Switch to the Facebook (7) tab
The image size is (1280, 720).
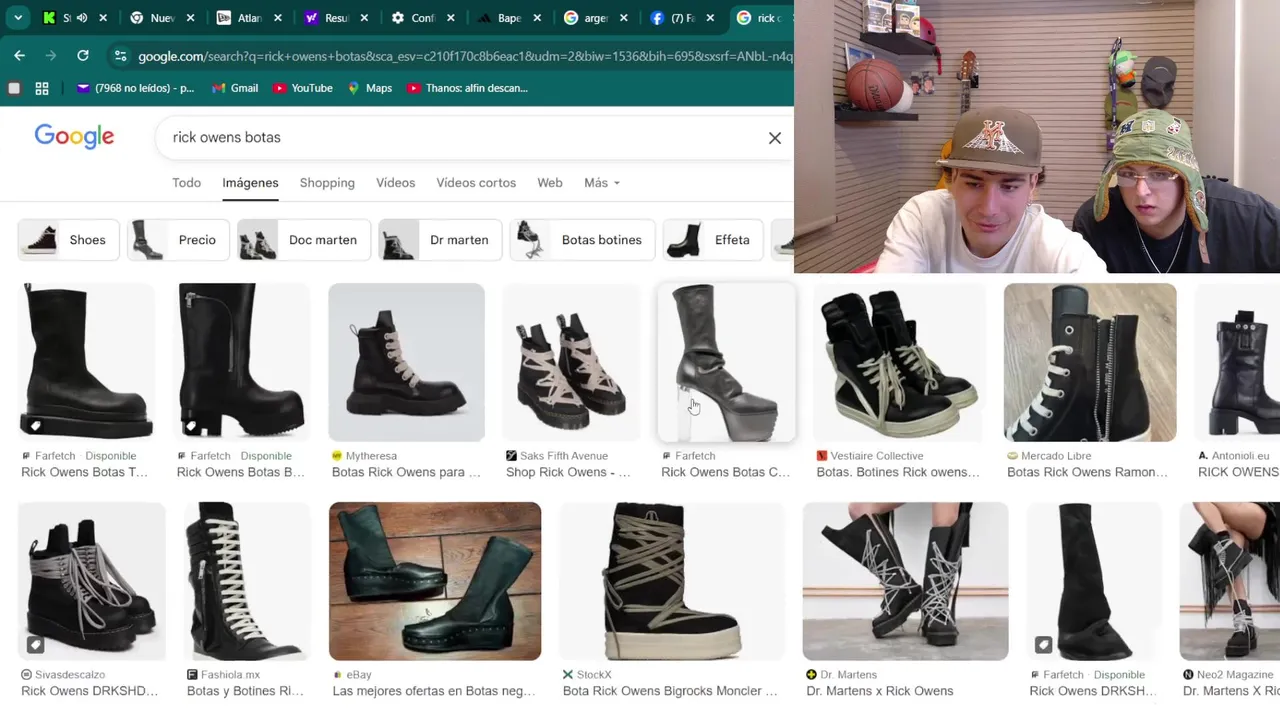[x=682, y=18]
